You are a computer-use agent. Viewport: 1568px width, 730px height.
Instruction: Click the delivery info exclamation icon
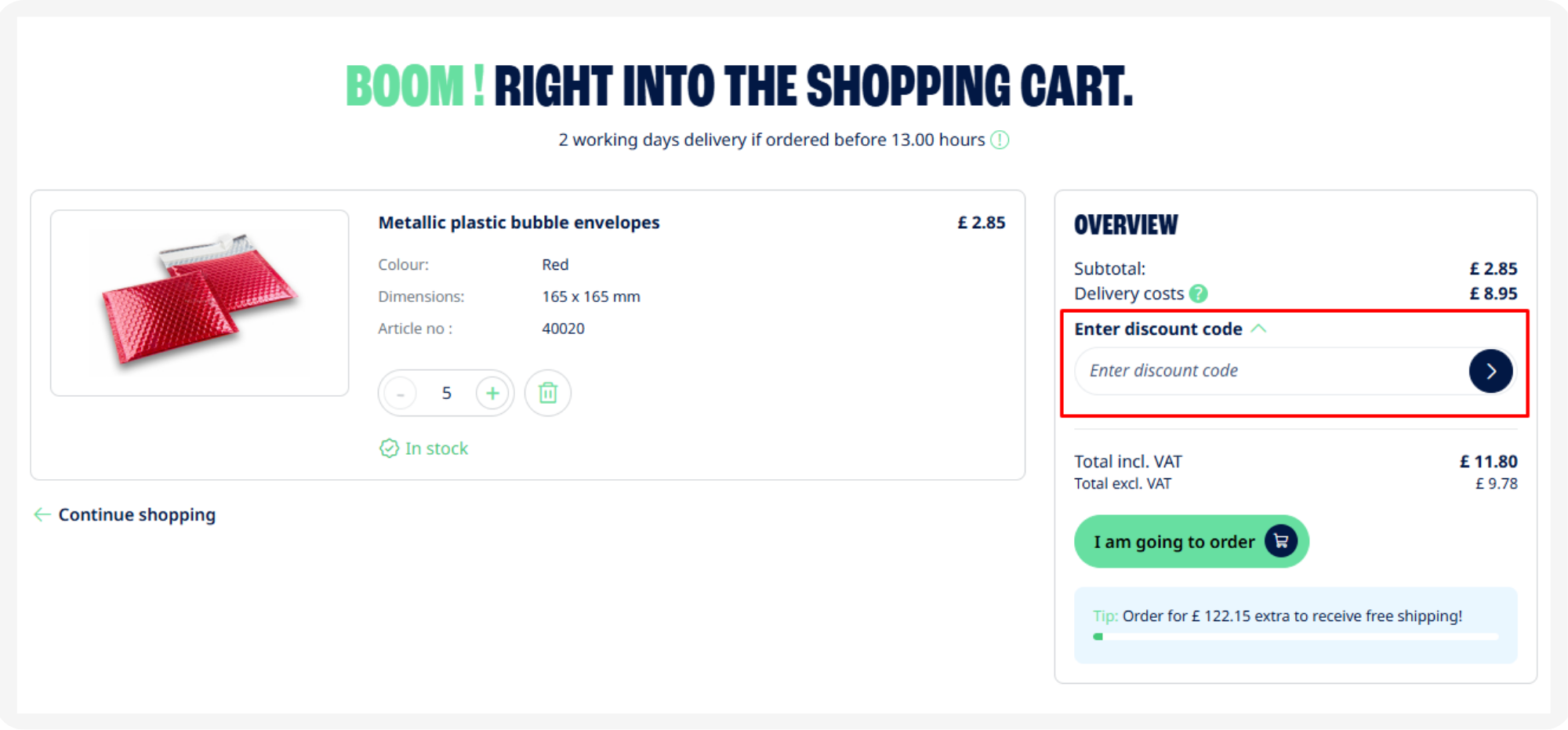pos(1000,140)
